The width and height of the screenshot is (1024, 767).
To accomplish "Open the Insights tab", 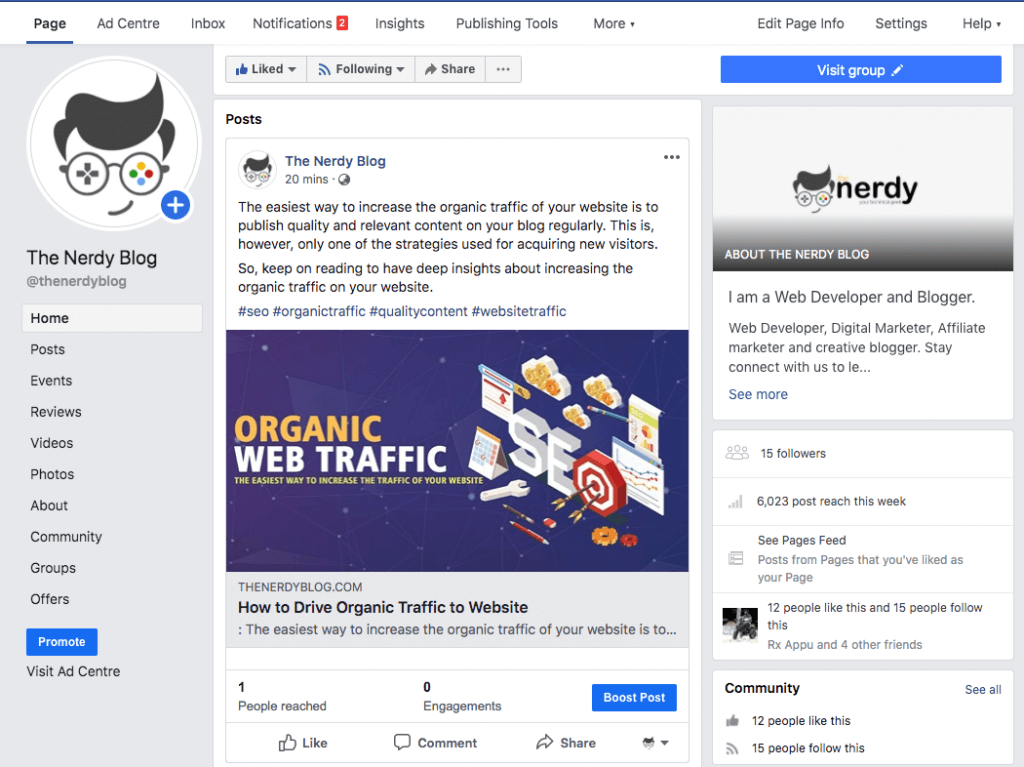I will tap(400, 24).
